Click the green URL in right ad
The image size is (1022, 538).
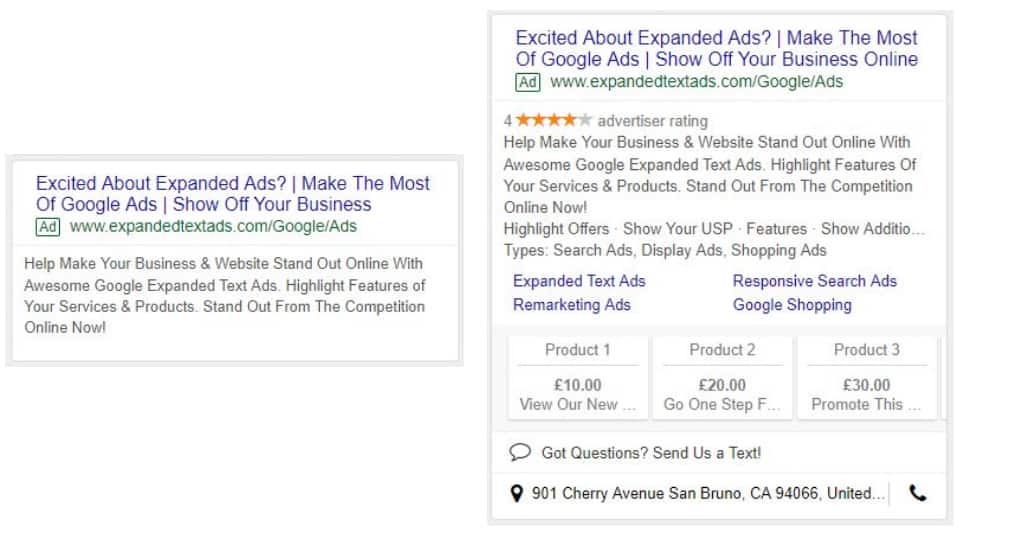point(696,82)
